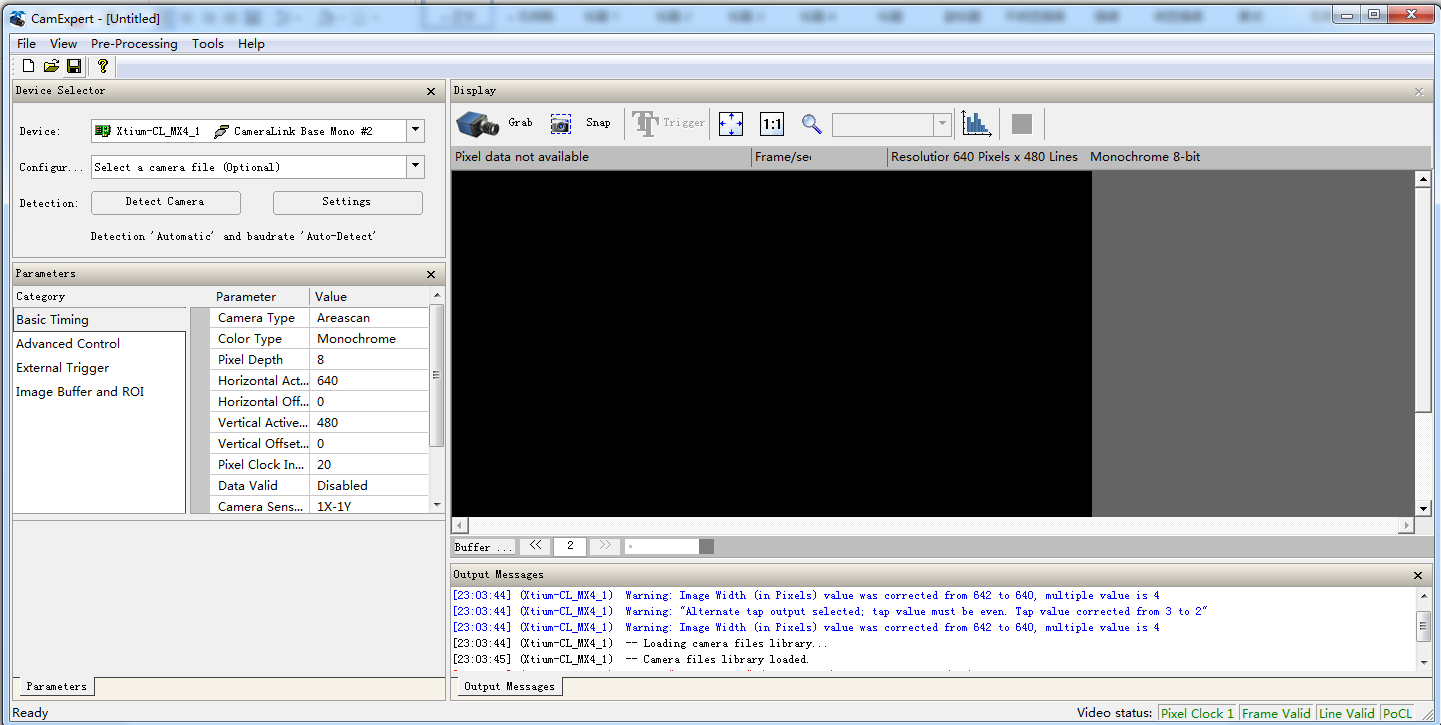Click the Buffer button

484,547
